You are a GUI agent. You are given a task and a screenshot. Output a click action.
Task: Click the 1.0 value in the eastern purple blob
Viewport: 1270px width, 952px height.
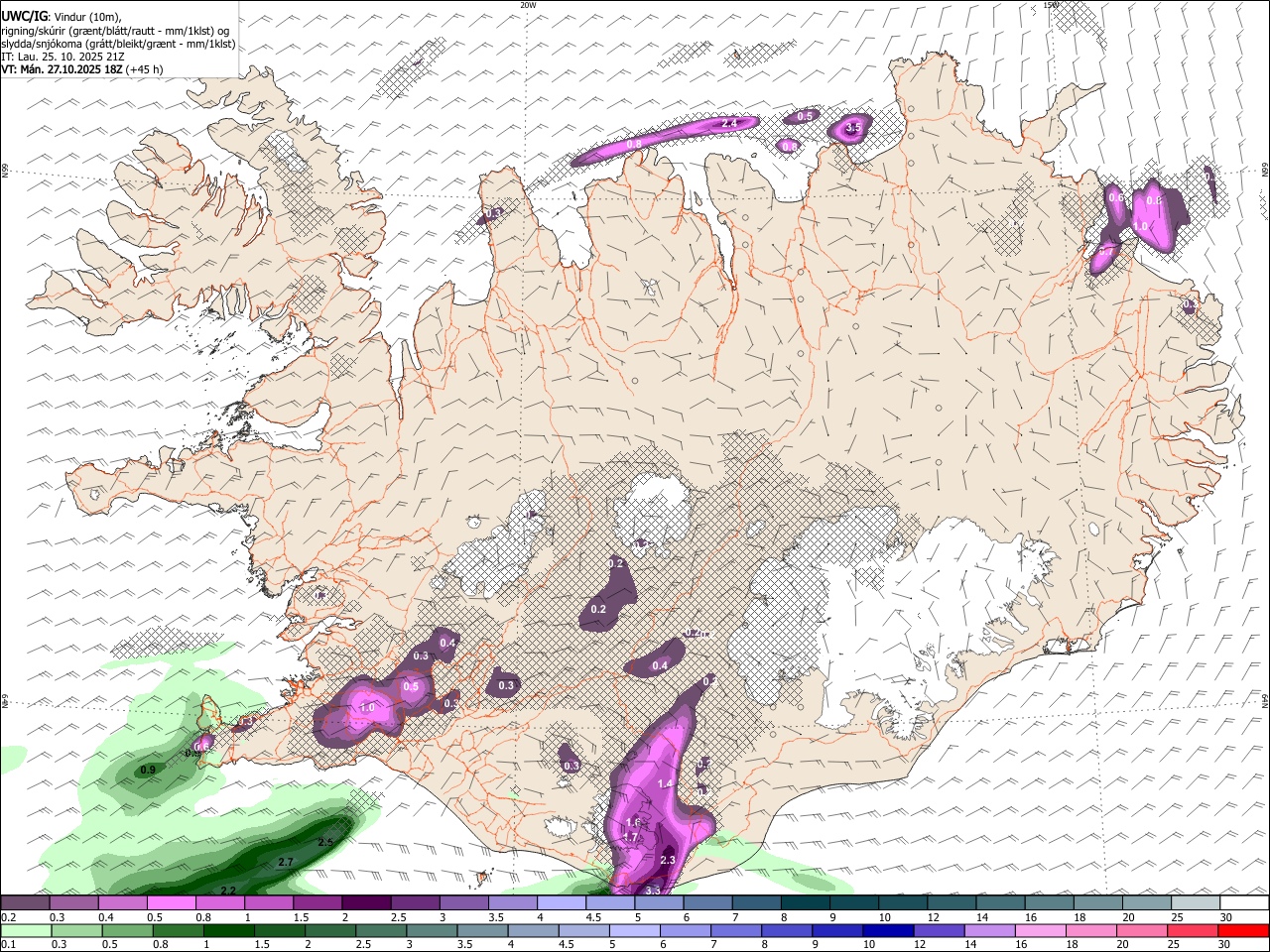click(1141, 226)
